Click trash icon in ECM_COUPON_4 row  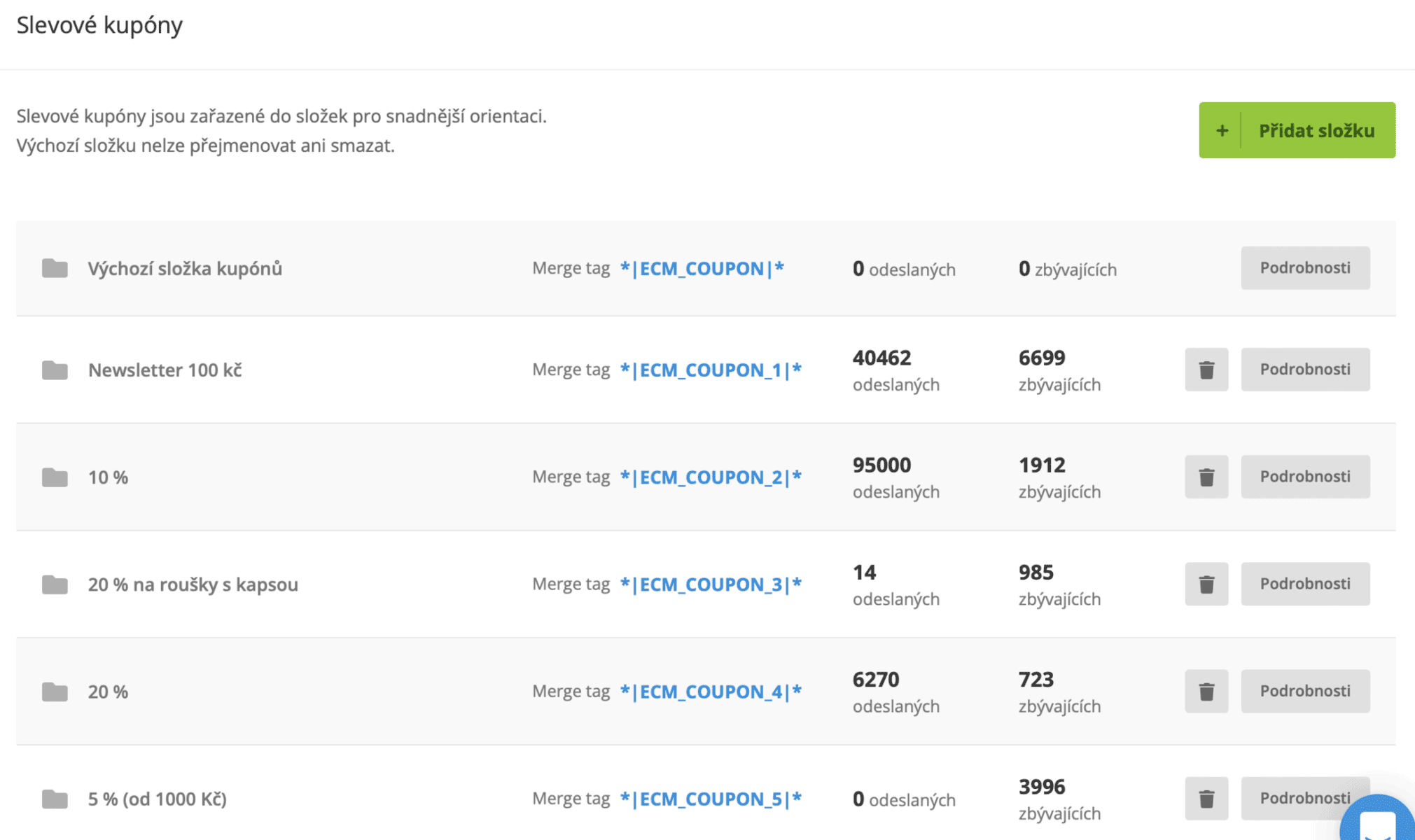[1206, 691]
